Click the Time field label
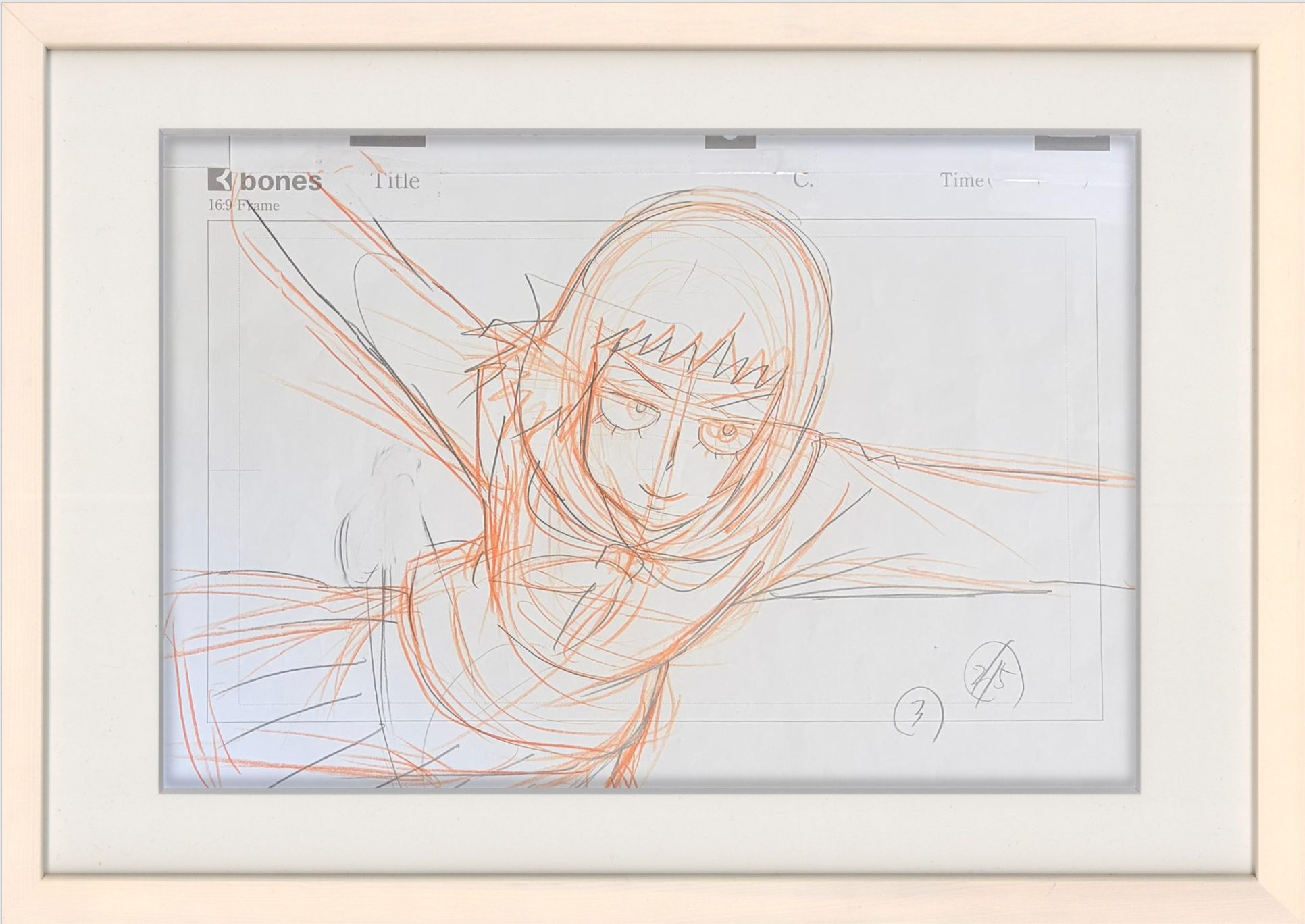Image resolution: width=1305 pixels, height=924 pixels. pyautogui.click(x=961, y=180)
